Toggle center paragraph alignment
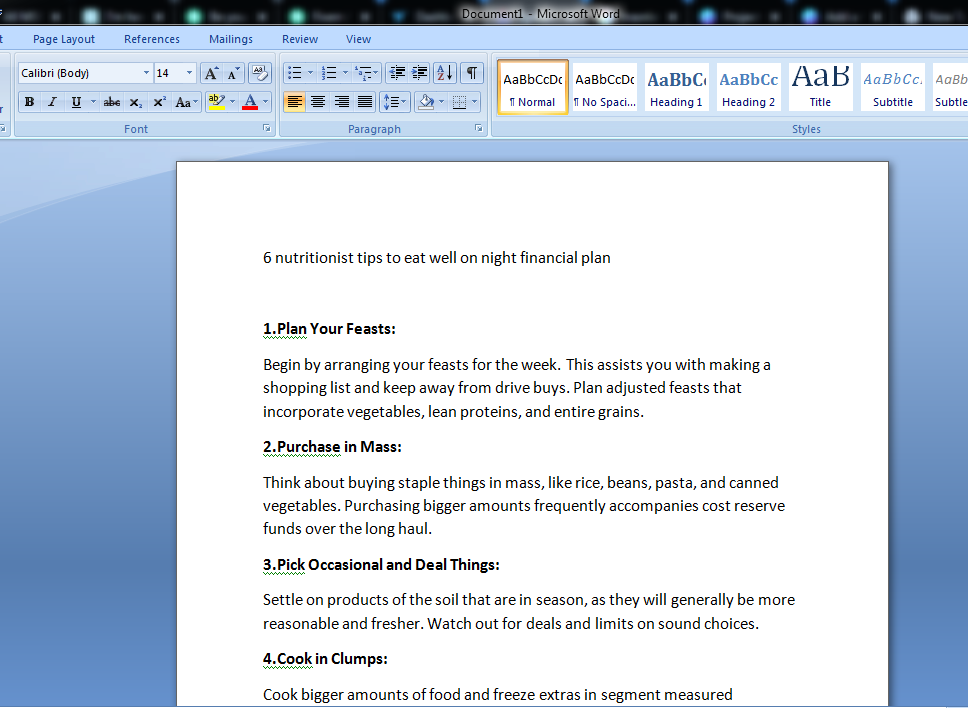Viewport: 968px width, 708px height. click(317, 103)
